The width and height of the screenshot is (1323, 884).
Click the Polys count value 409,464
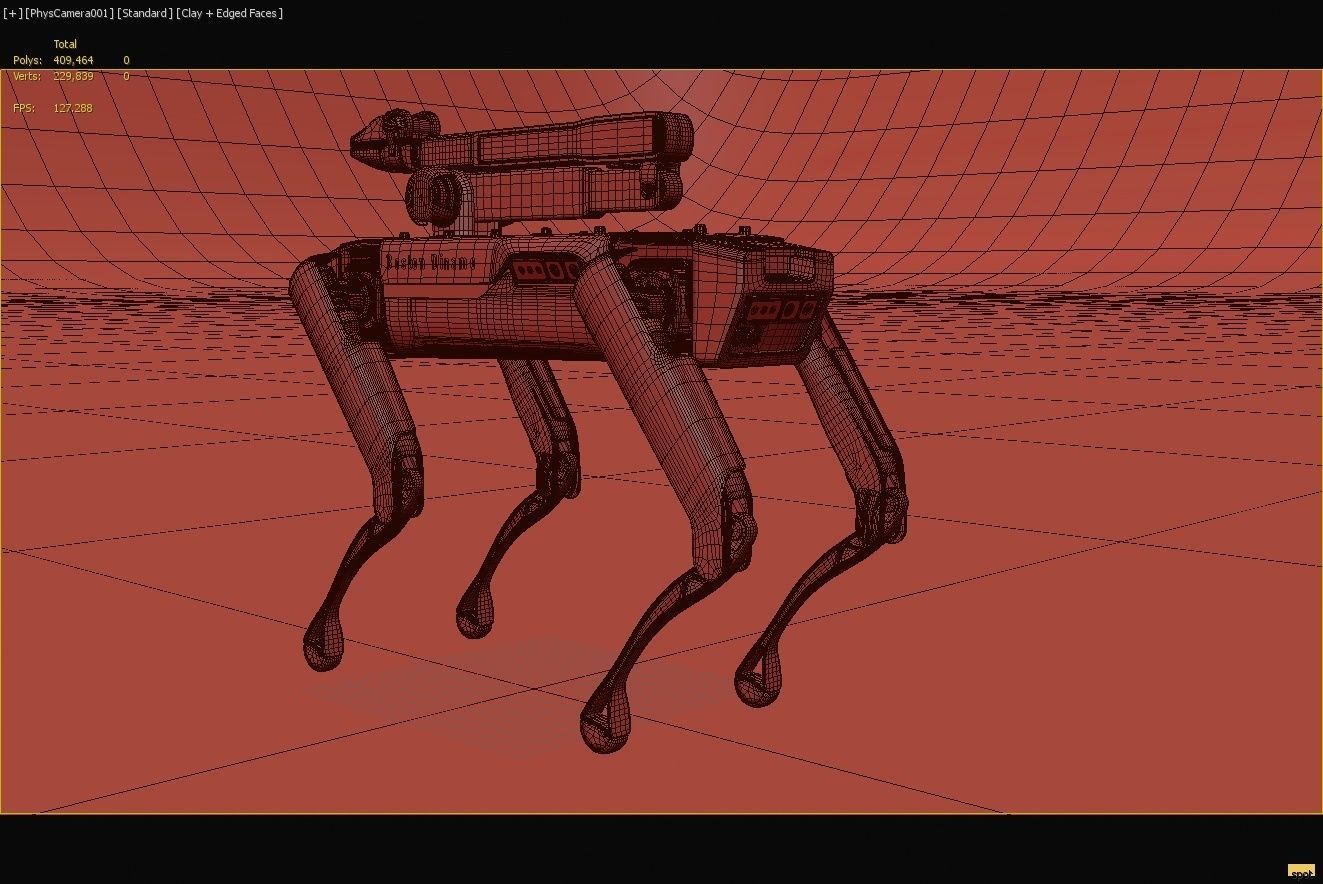(73, 61)
